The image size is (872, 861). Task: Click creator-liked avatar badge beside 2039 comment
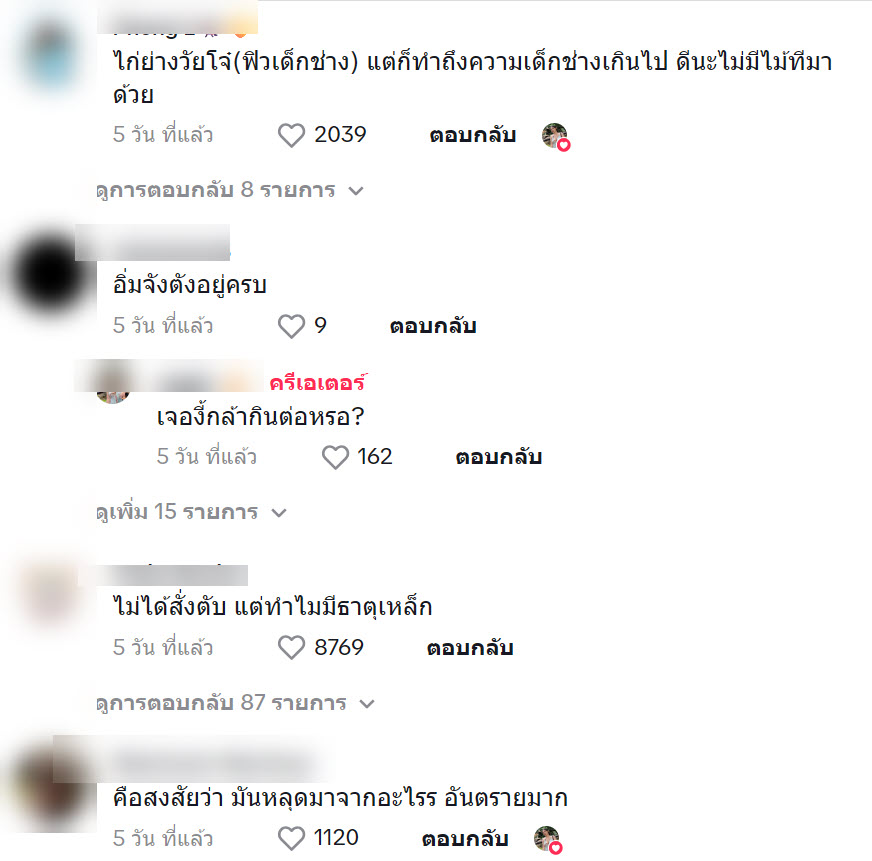pyautogui.click(x=556, y=136)
